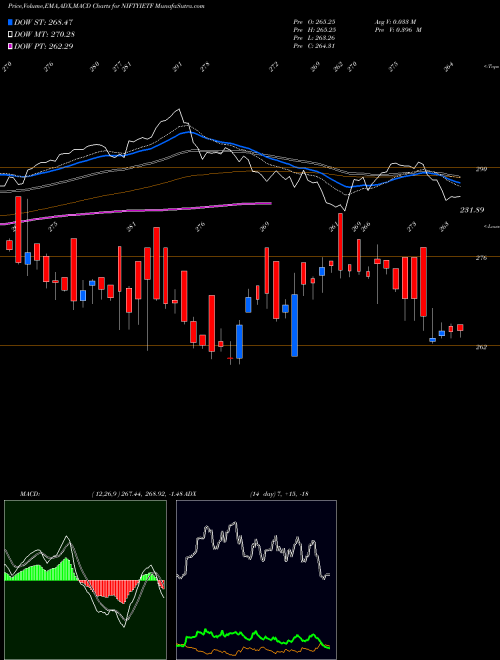
Task: Select the 'DOW ST: 268.47' label
Action: [x=44, y=22]
